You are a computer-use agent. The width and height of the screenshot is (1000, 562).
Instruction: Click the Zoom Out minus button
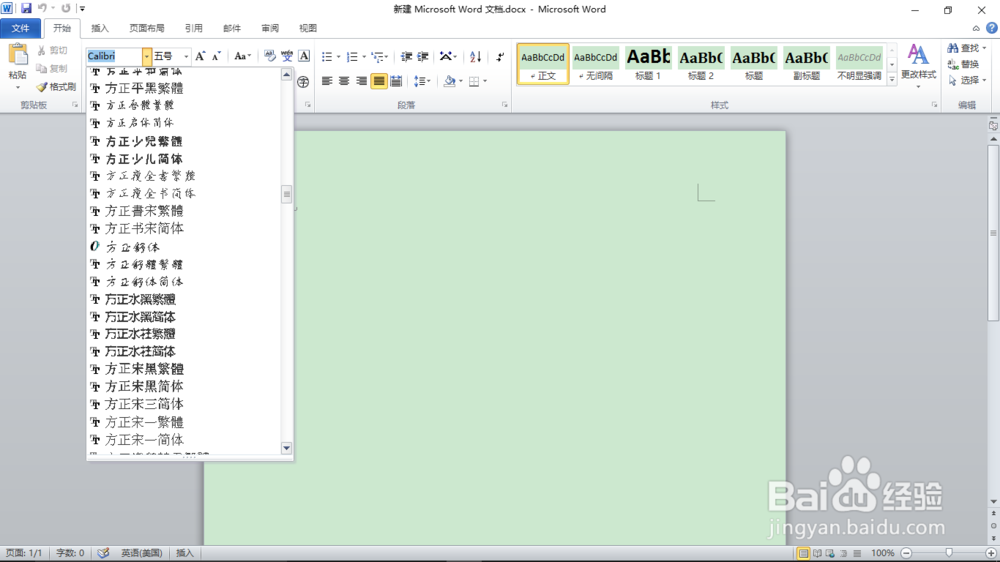(x=906, y=553)
